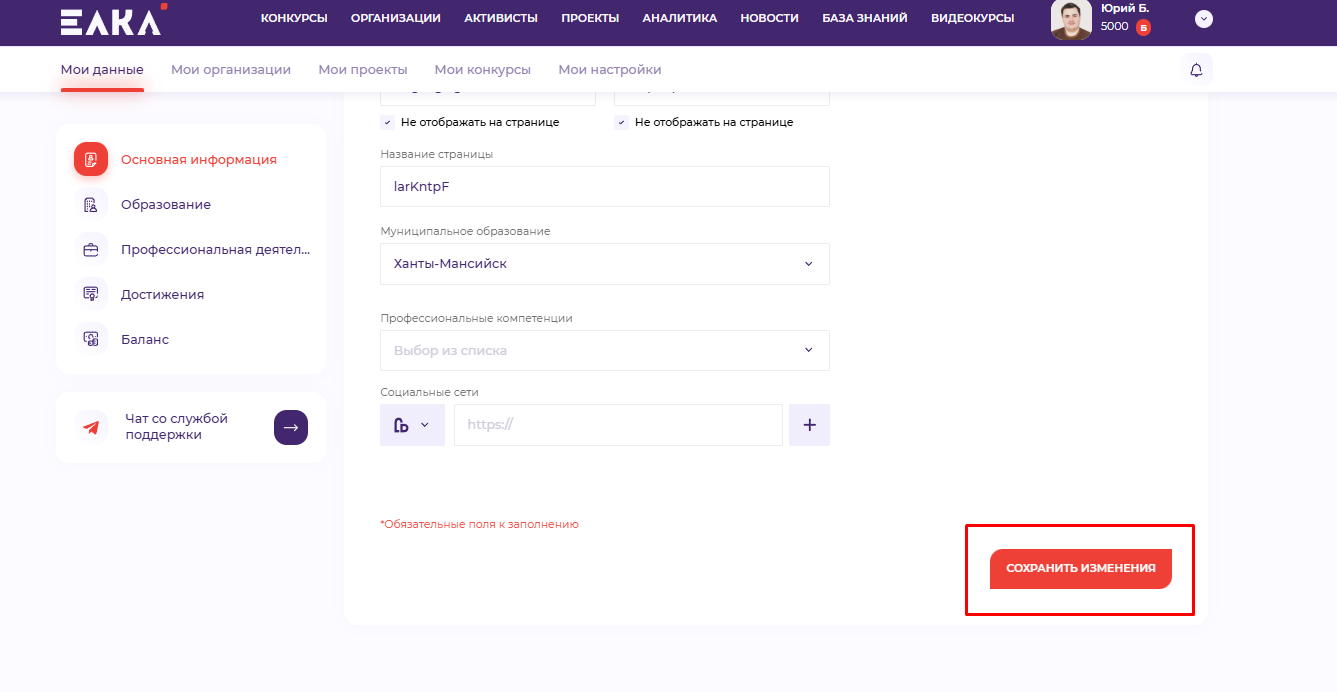Select the Профессиональная деятельность briefcase icon
Image resolution: width=1337 pixels, height=692 pixels.
point(91,250)
